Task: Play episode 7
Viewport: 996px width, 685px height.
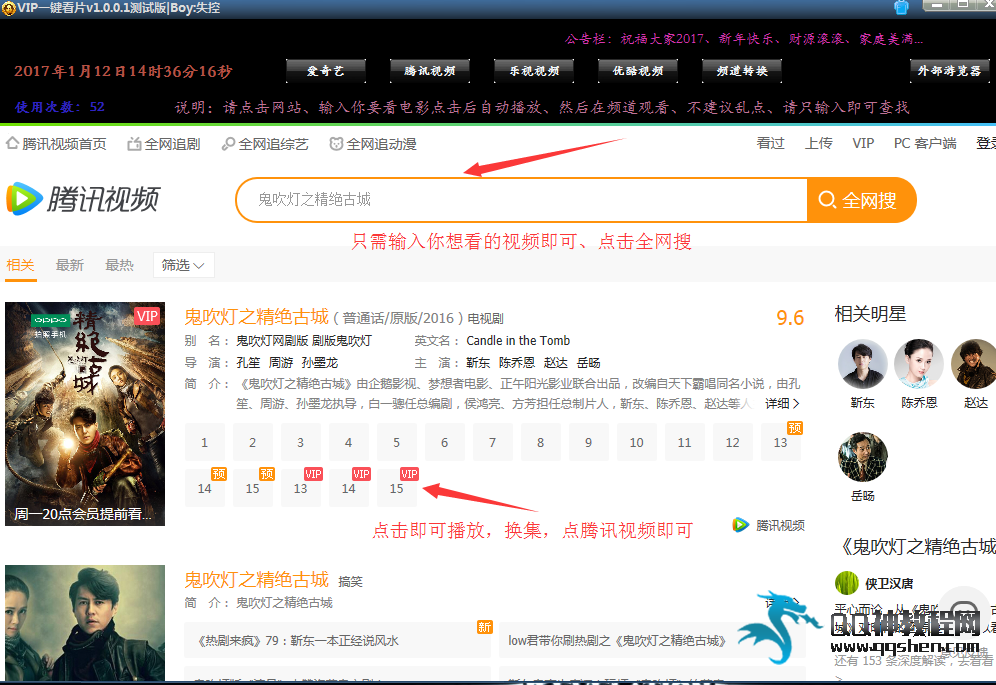Action: (x=492, y=442)
